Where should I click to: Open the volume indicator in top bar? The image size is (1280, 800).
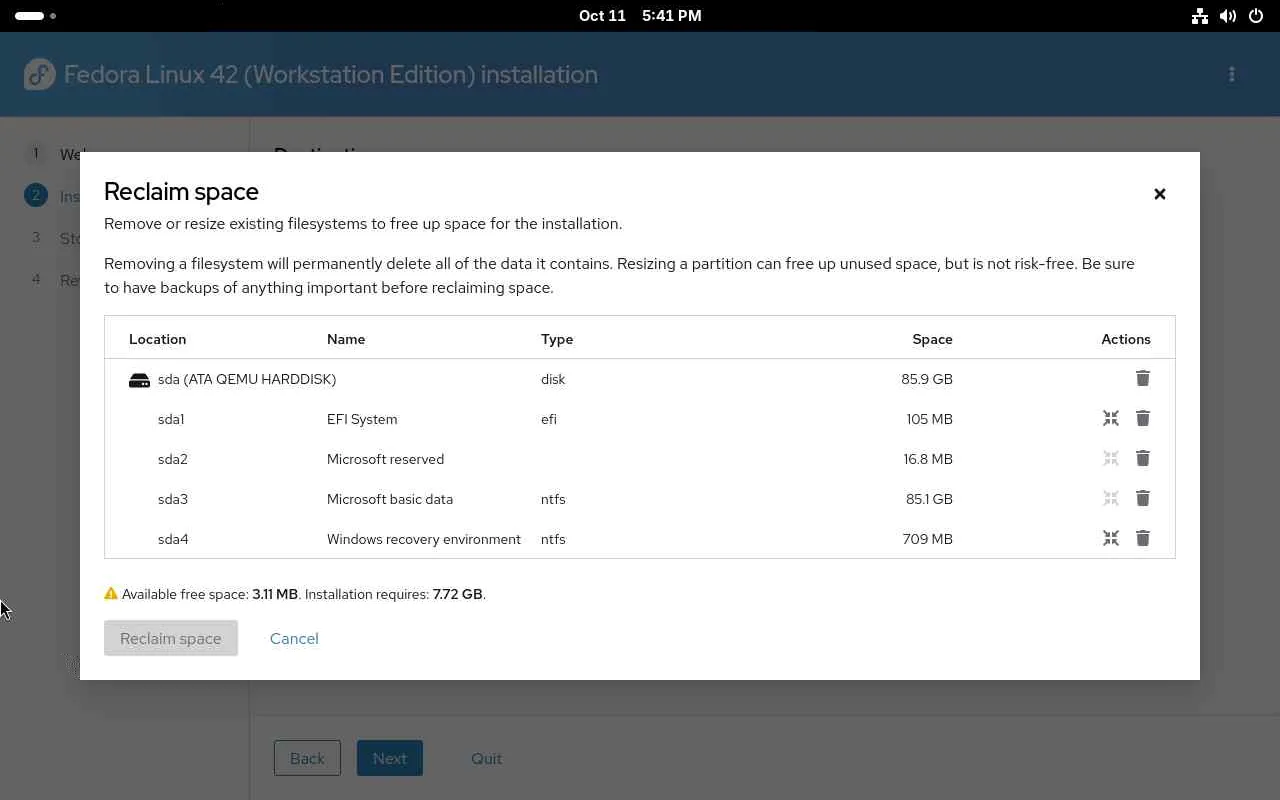pos(1228,16)
